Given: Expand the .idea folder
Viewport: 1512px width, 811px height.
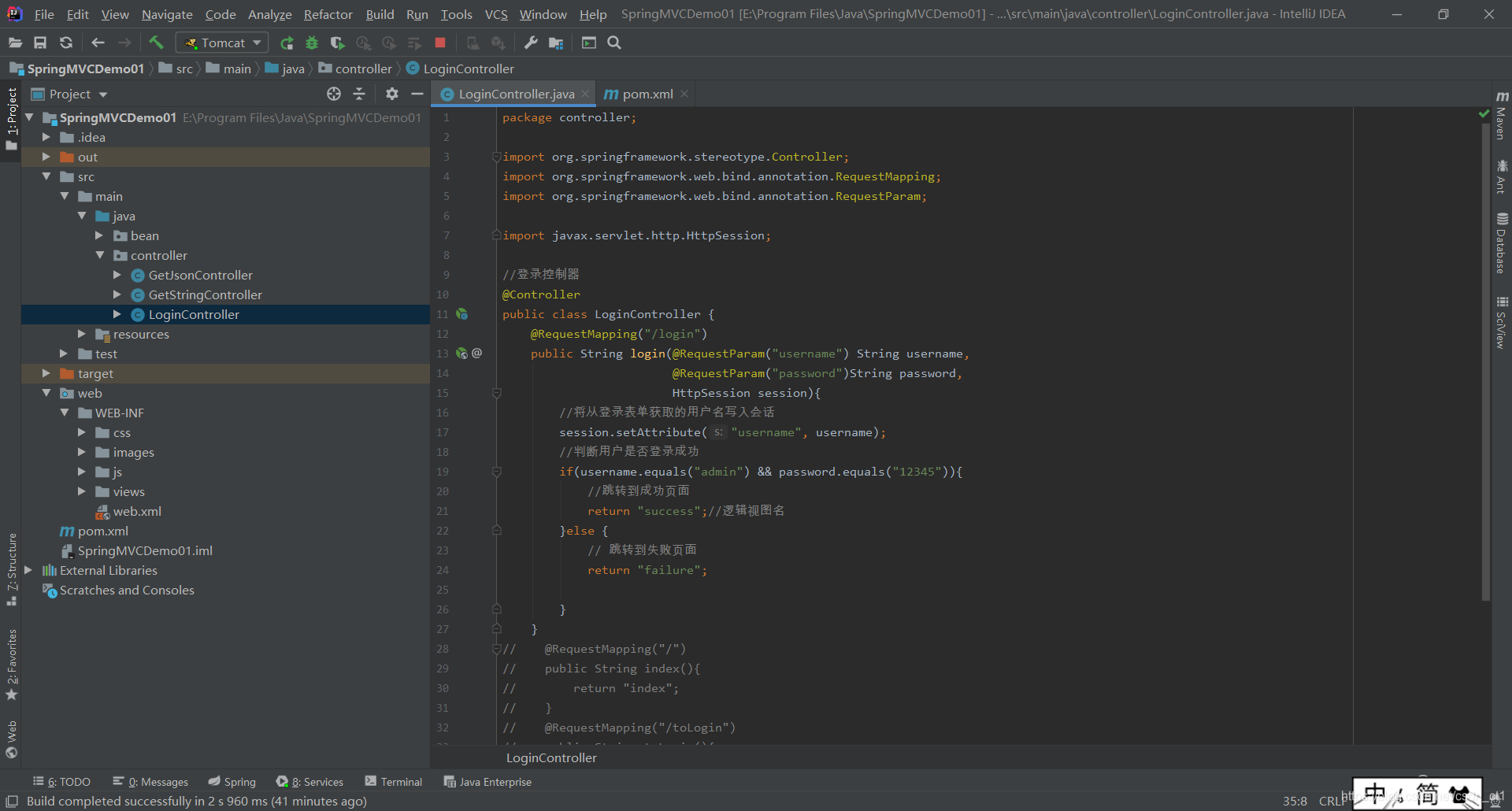Looking at the screenshot, I should pyautogui.click(x=46, y=137).
